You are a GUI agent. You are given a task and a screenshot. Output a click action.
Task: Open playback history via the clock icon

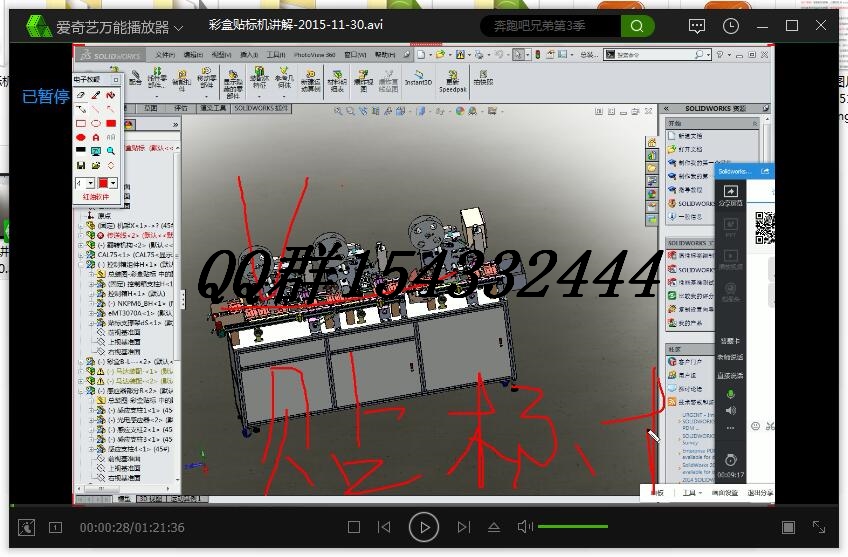(x=731, y=26)
